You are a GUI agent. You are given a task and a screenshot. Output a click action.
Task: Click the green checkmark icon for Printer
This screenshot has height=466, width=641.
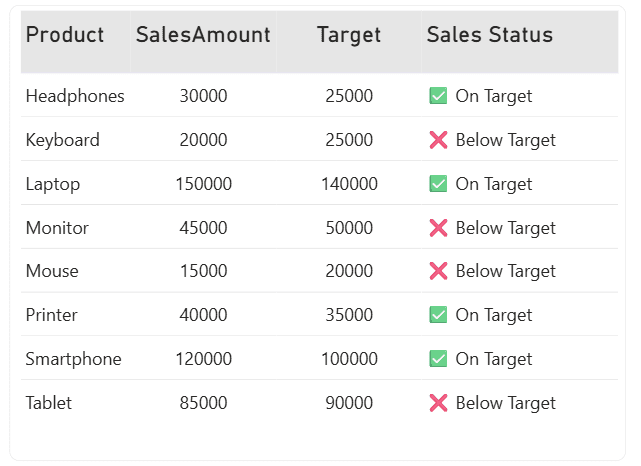point(437,315)
